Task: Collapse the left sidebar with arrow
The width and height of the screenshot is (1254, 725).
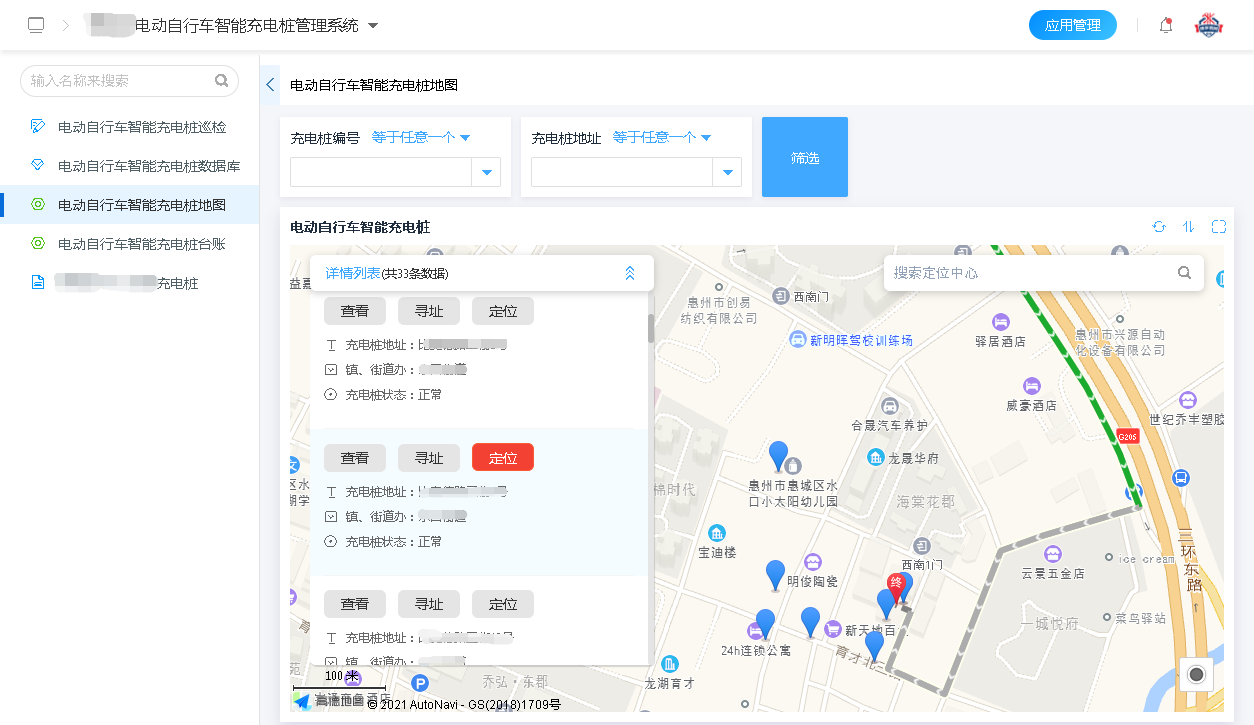Action: pyautogui.click(x=270, y=86)
